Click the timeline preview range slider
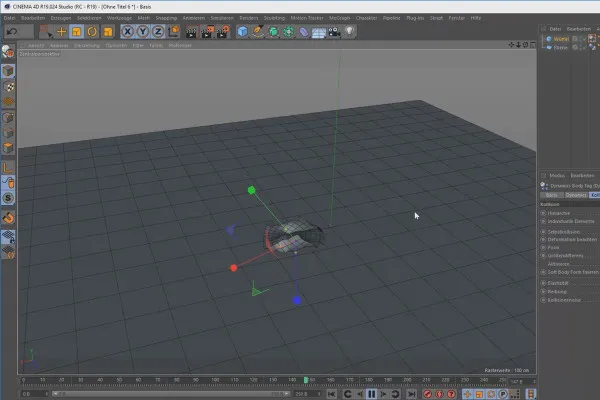This screenshot has height=400, width=600. [x=171, y=394]
